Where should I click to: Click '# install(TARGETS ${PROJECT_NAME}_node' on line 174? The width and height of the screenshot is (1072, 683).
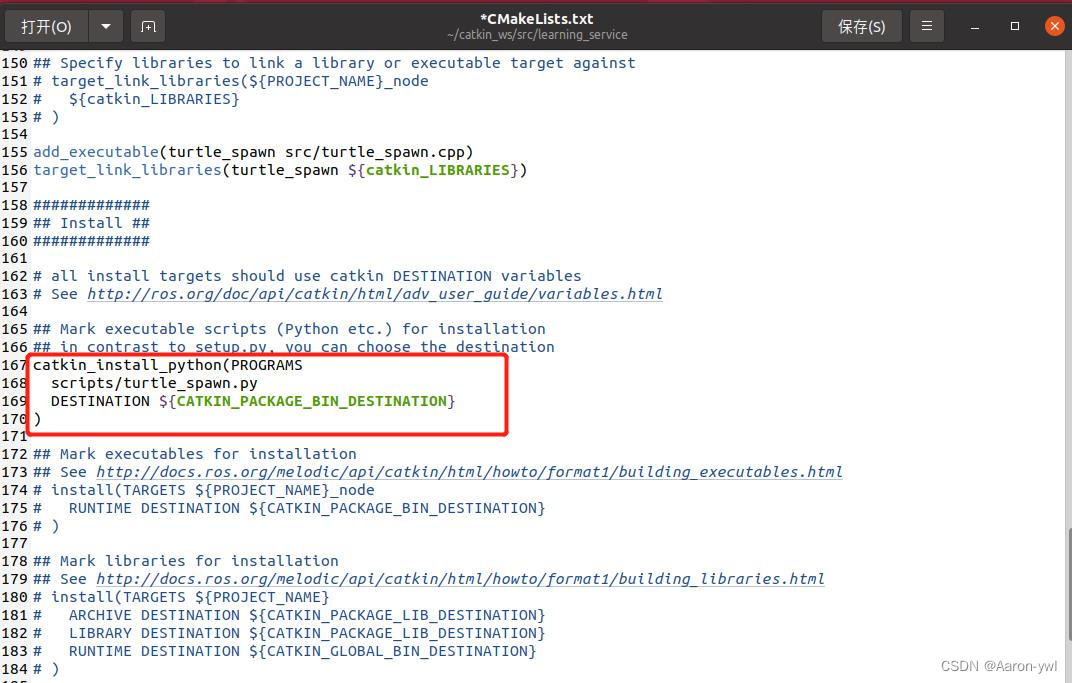(x=204, y=490)
